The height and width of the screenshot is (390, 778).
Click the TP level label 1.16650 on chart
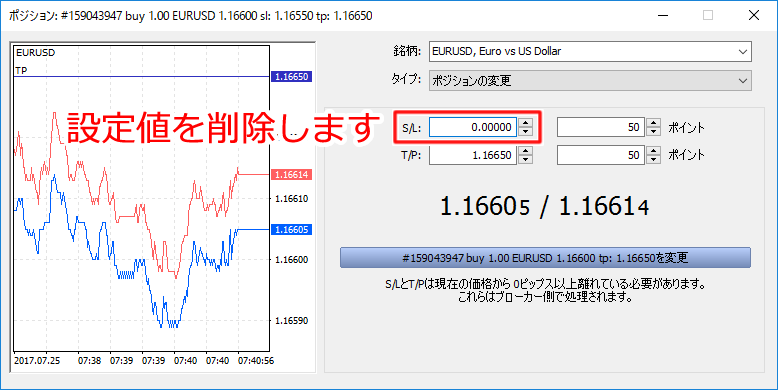pos(292,77)
